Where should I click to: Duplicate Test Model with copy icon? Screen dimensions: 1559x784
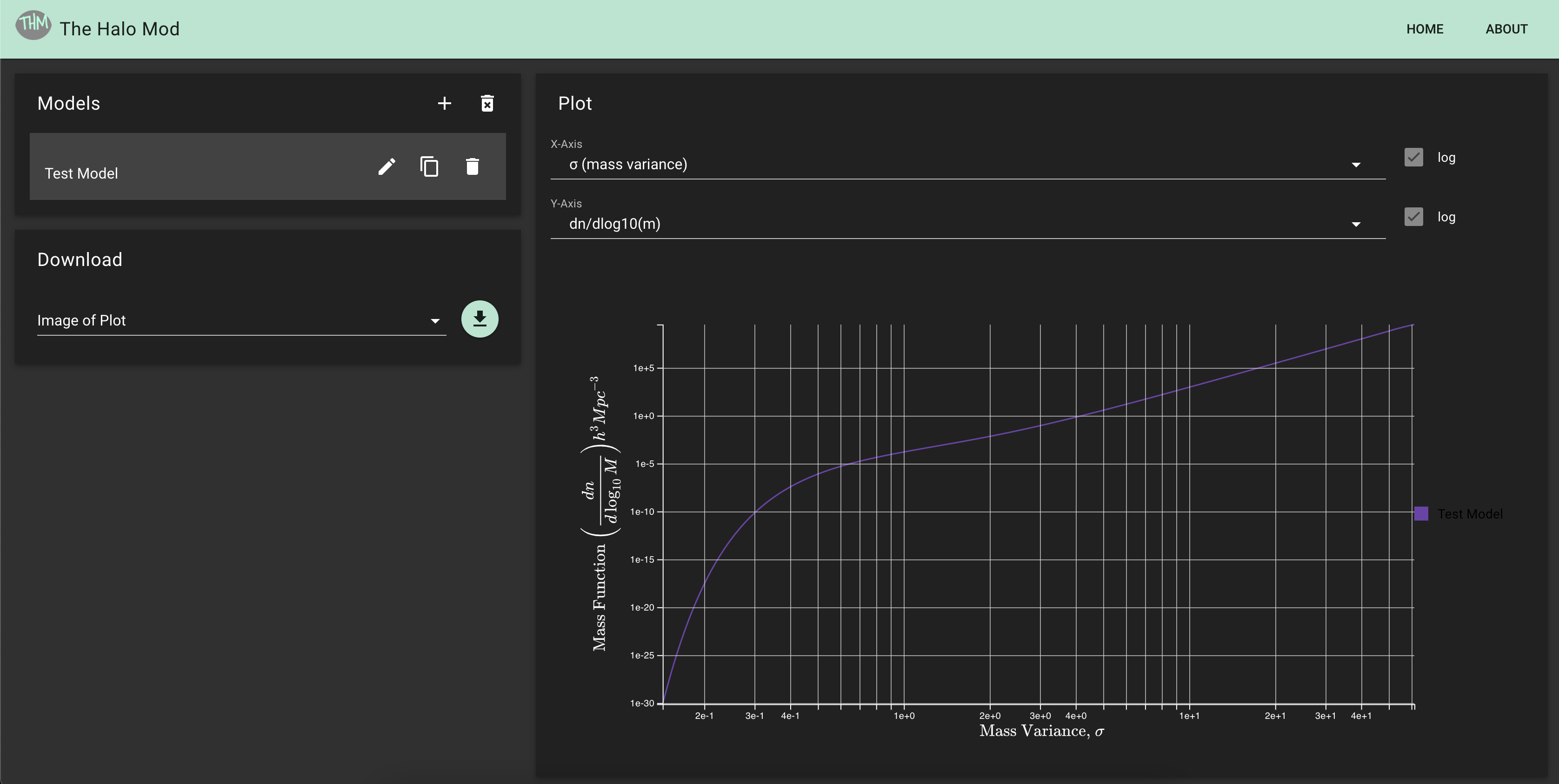[429, 166]
